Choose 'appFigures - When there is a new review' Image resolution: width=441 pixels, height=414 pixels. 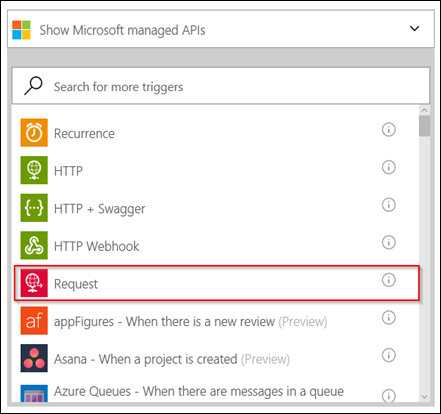pos(164,322)
